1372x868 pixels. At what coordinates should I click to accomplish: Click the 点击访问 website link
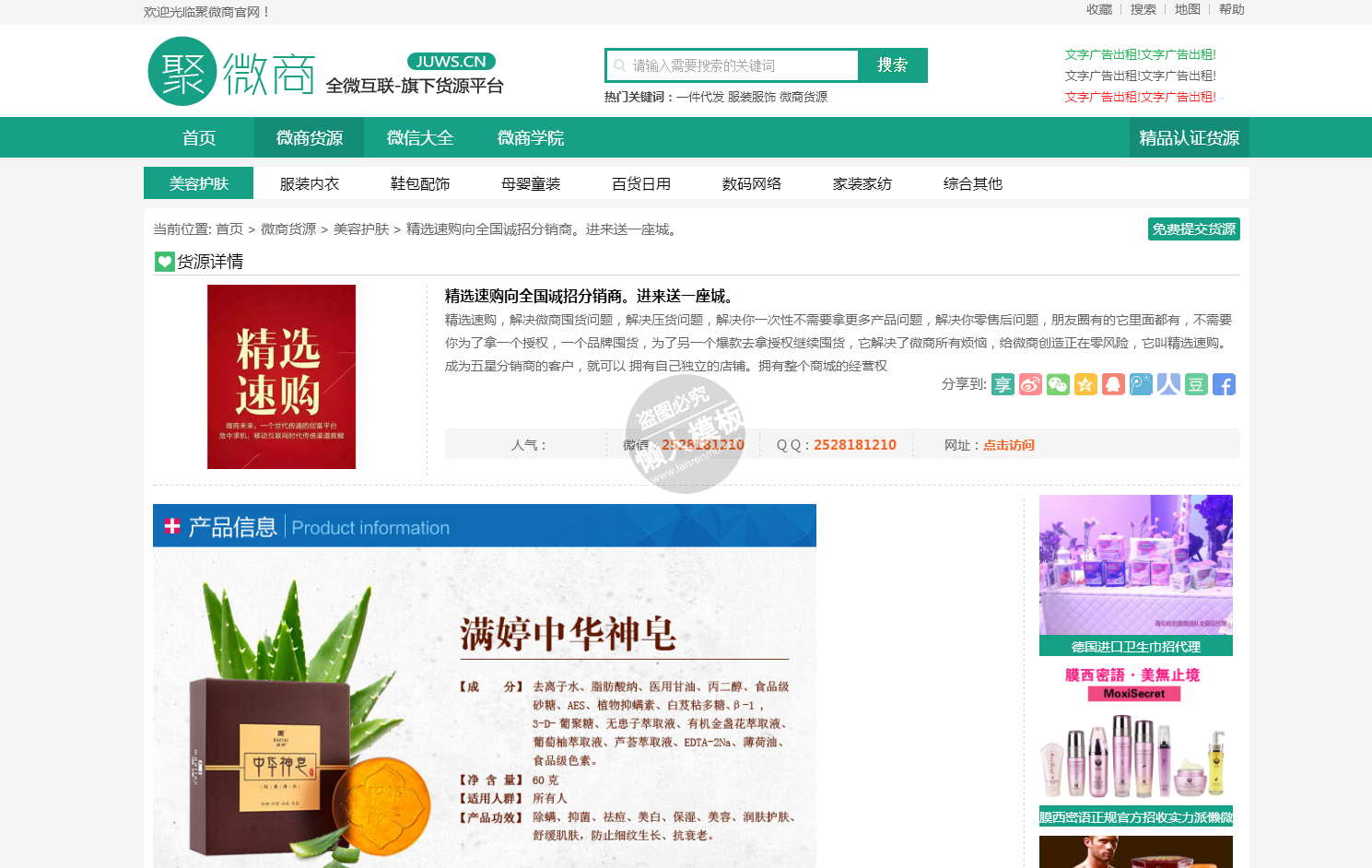coord(1009,445)
